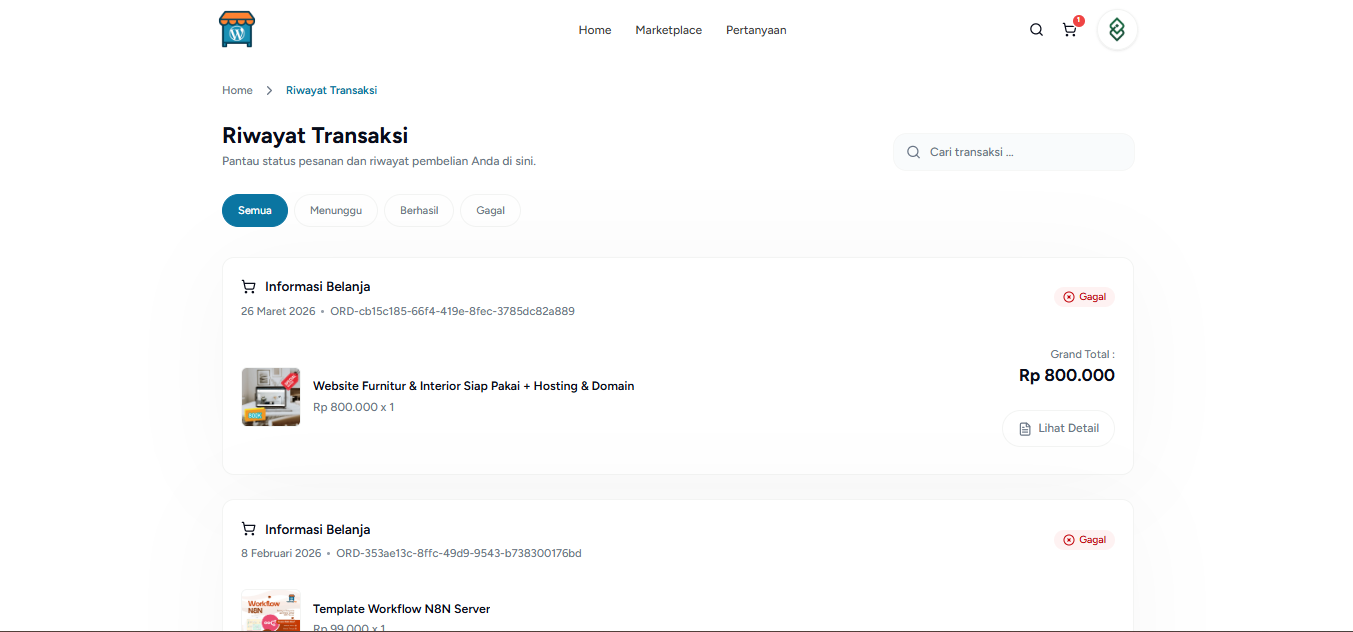Click the Gagal status badge on first order
This screenshot has height=632, width=1353.
click(x=1084, y=297)
